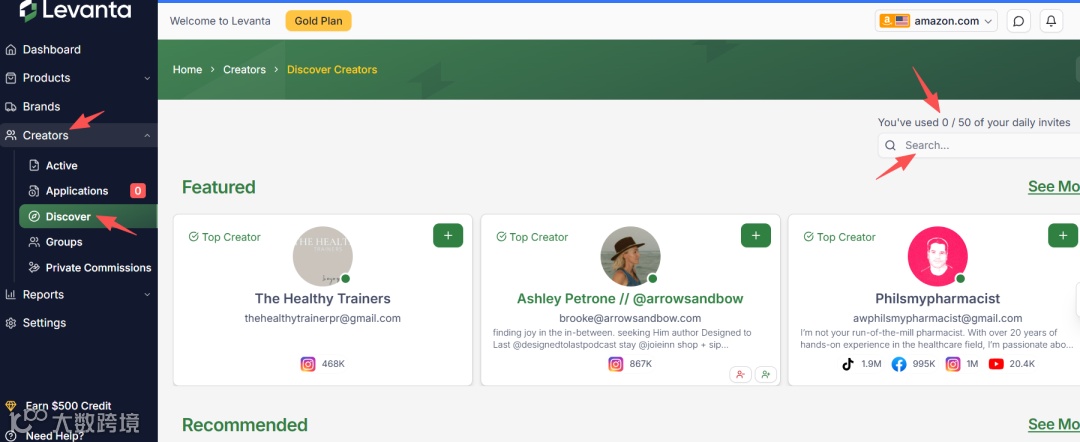Click the Dashboard home icon
The width and height of the screenshot is (1080, 442).
point(10,50)
